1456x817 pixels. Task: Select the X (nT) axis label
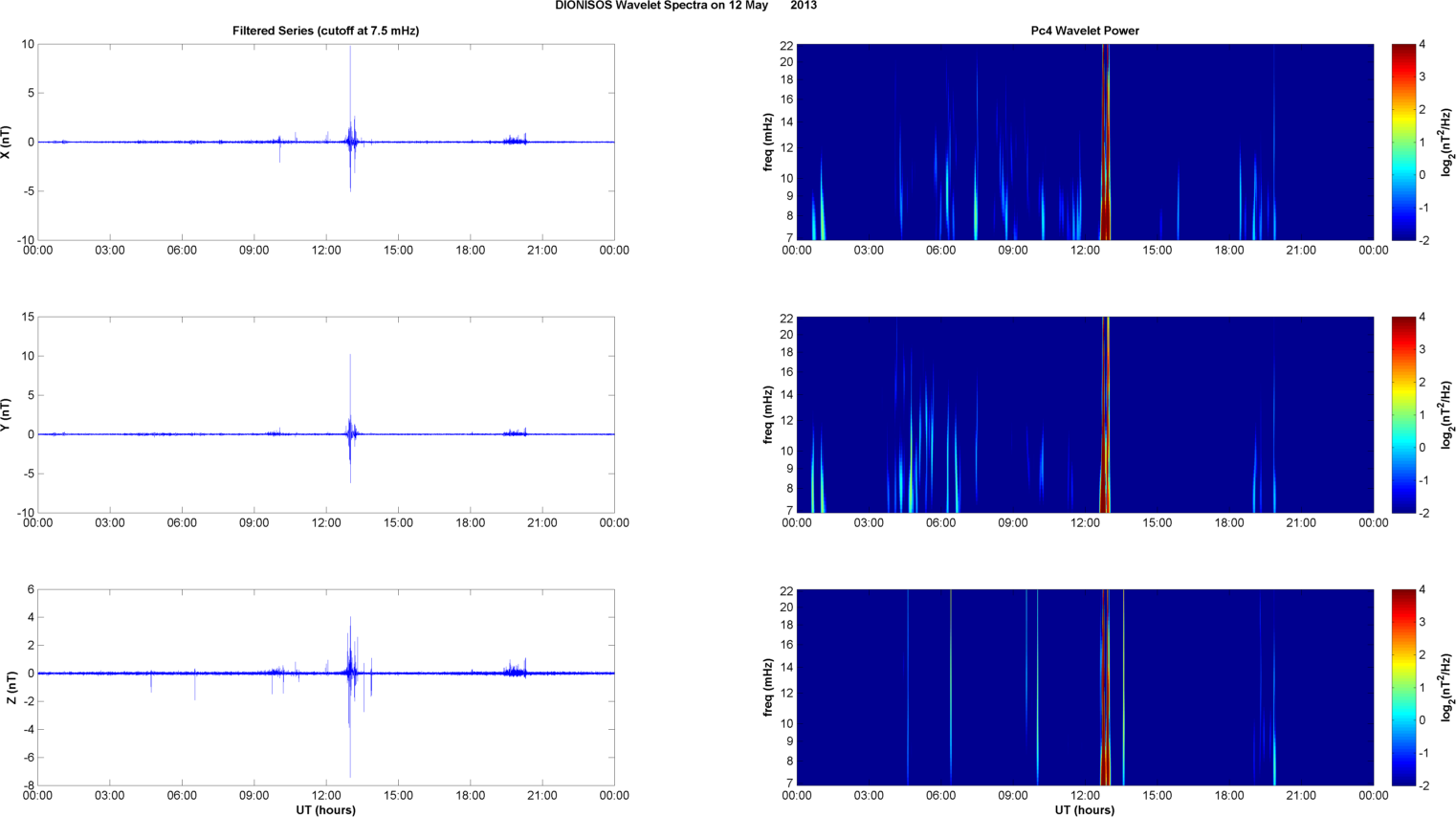pos(6,142)
